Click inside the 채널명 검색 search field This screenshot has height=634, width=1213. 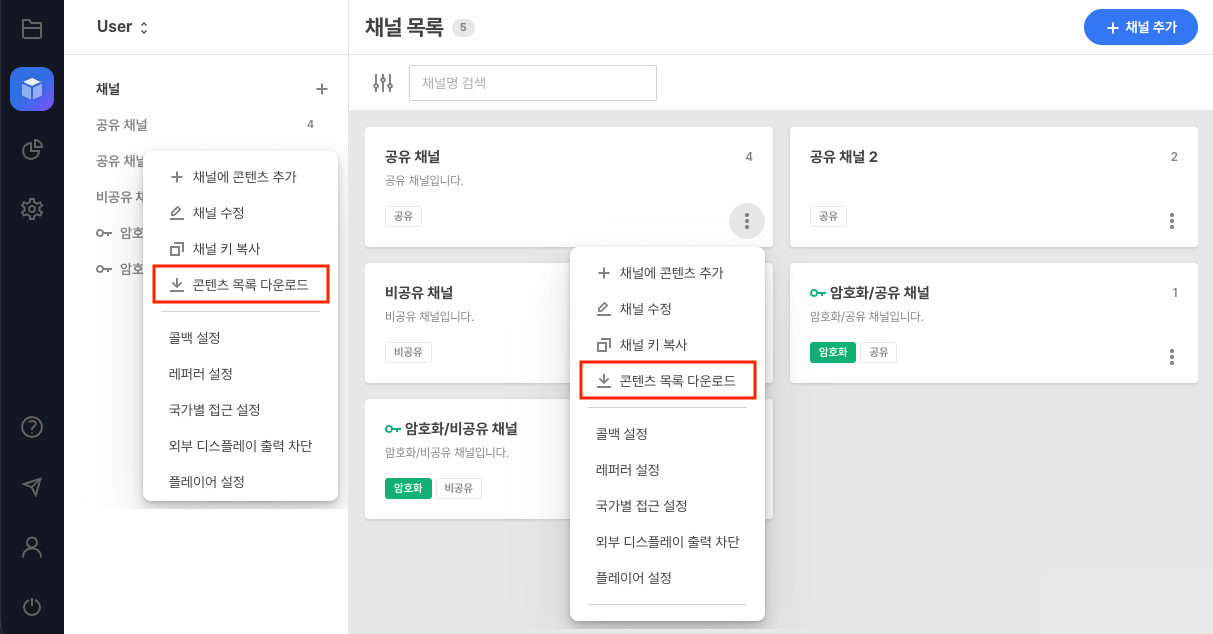point(532,83)
